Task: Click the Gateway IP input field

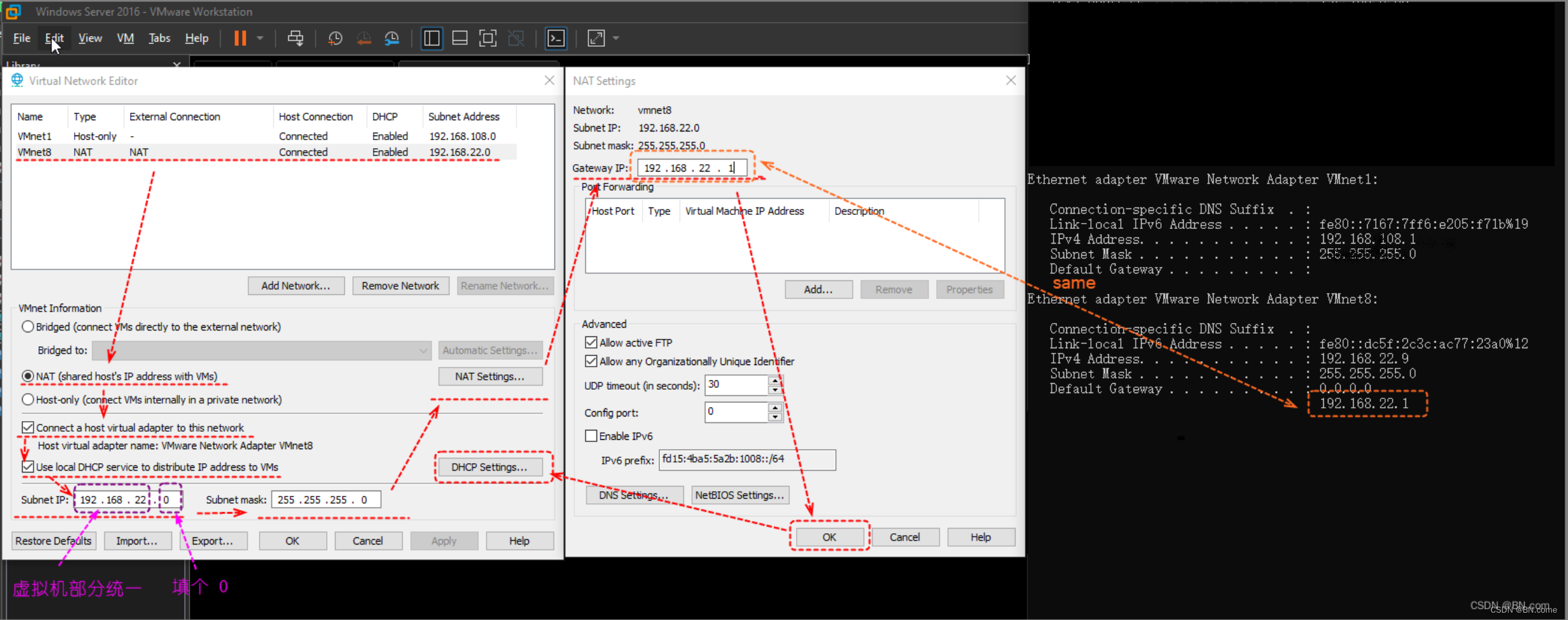Action: pos(692,168)
